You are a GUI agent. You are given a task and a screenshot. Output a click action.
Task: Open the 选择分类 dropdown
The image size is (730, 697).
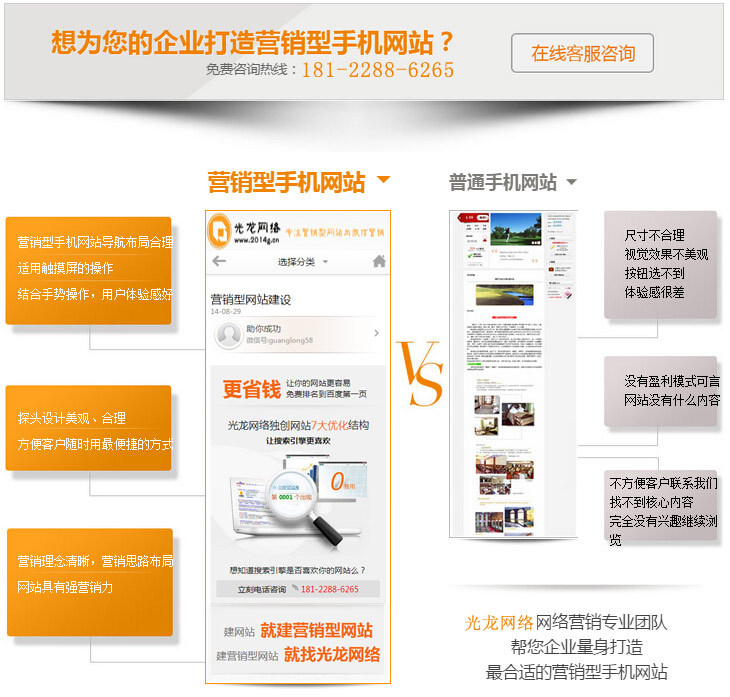click(302, 262)
